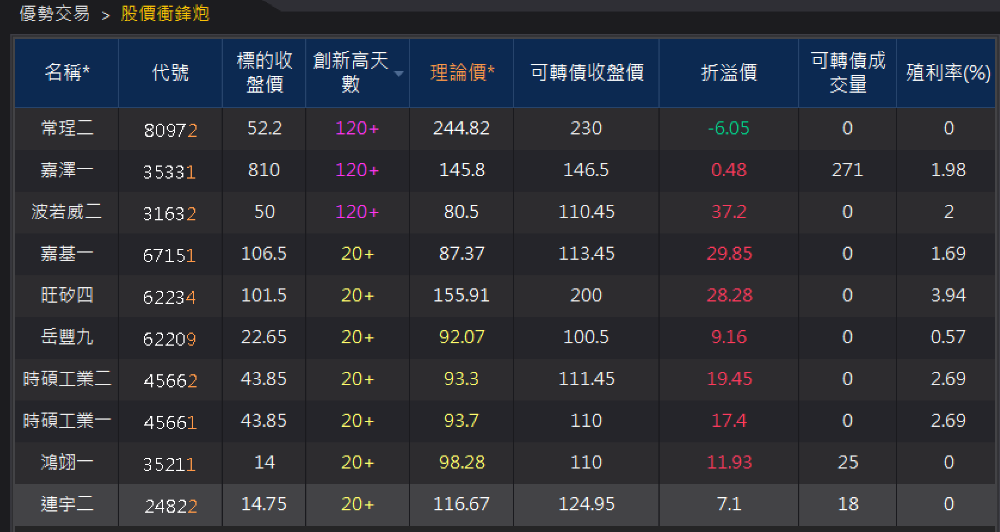The image size is (1000, 532).
Task: Select 連宇二 in name column
Action: (x=67, y=504)
